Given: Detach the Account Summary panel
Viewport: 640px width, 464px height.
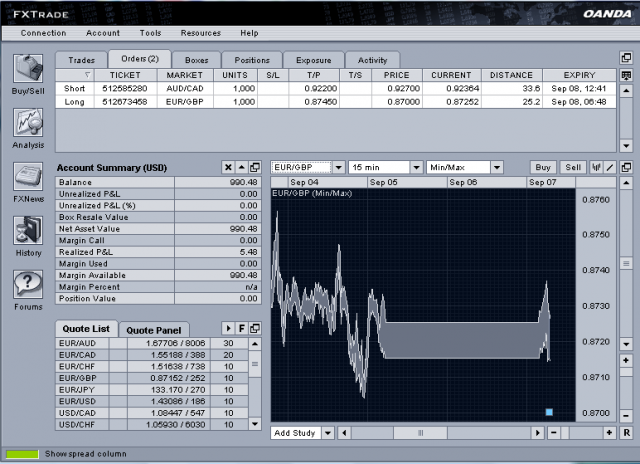Looking at the screenshot, I should coord(255,167).
